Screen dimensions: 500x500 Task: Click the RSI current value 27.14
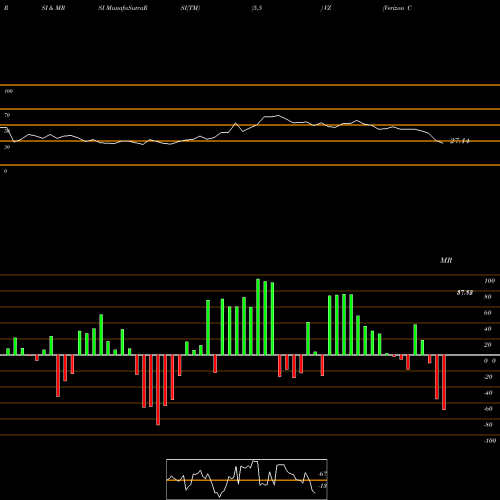(x=460, y=141)
